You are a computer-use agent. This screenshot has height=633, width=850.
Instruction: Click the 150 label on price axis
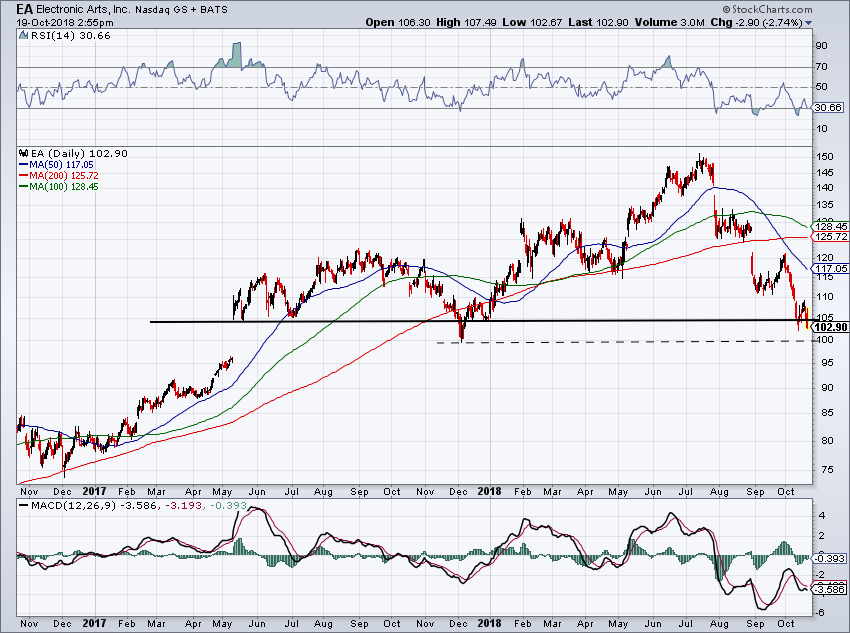(824, 157)
